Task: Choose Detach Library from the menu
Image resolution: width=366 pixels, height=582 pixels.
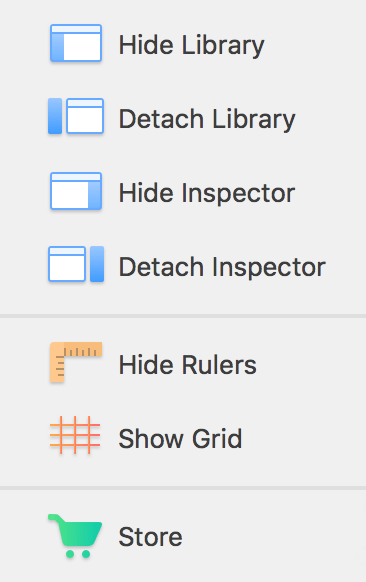Action: 183,119
